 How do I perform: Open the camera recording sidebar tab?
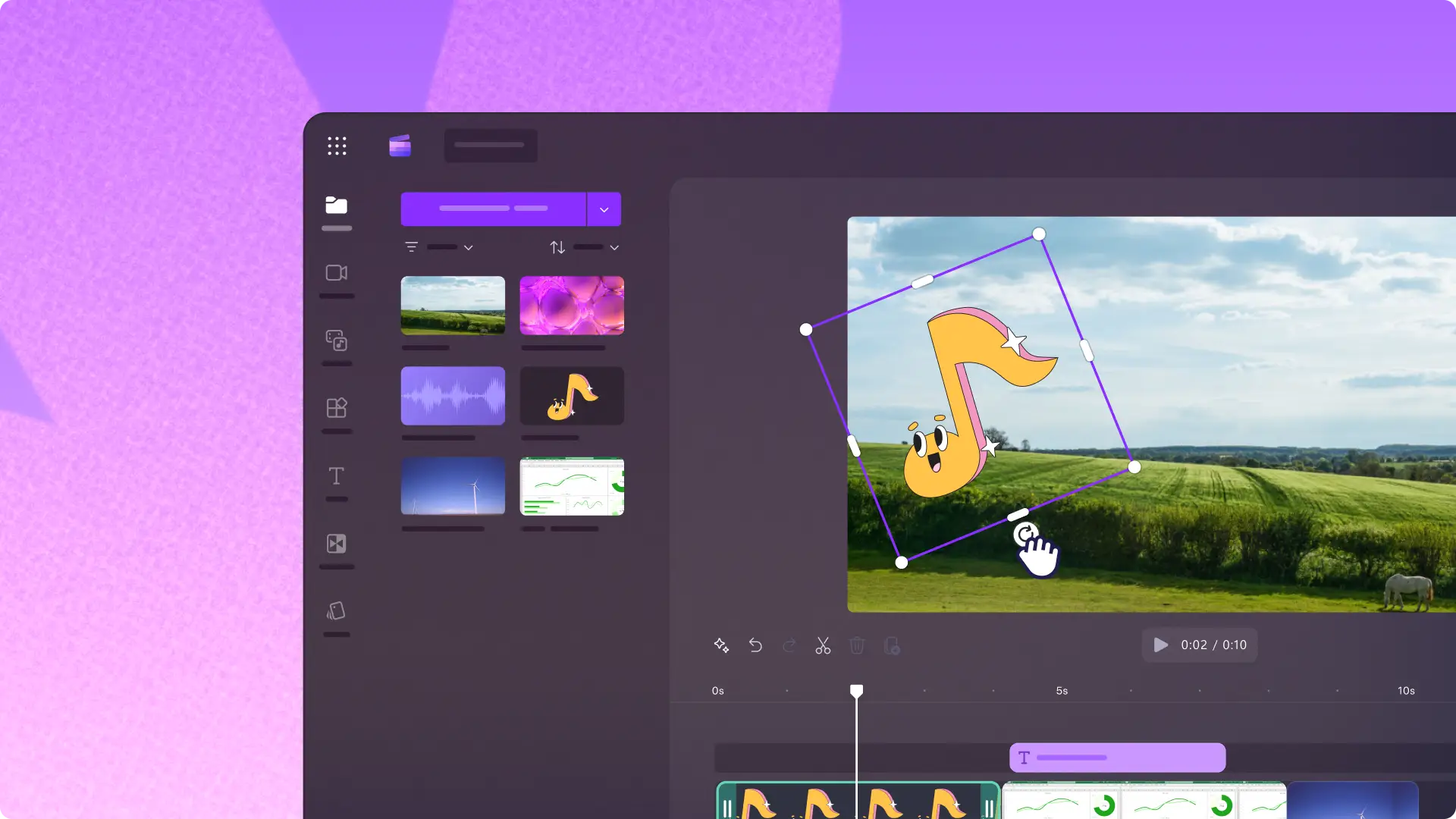336,273
